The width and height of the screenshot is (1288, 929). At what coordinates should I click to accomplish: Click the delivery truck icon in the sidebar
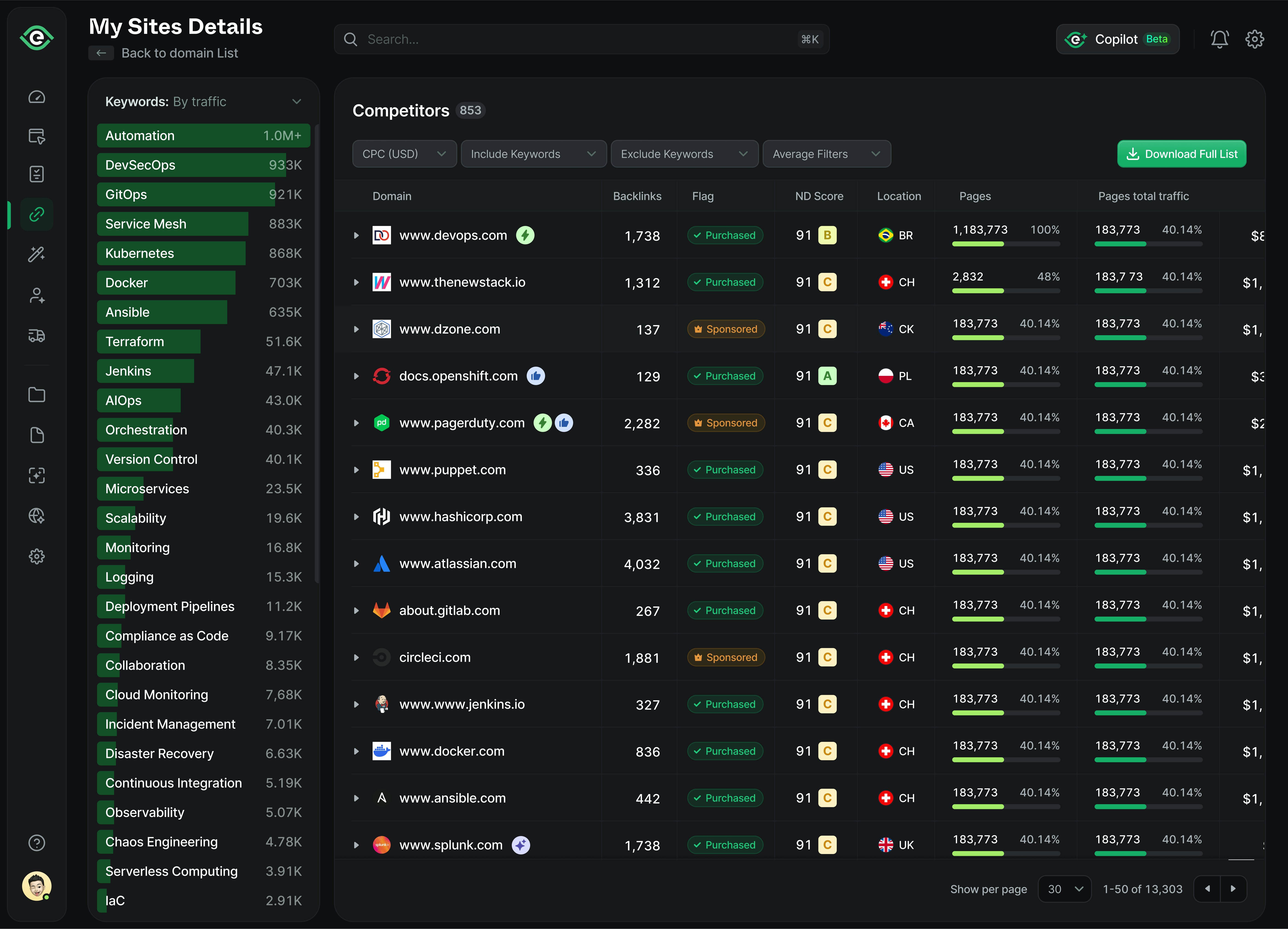click(36, 335)
